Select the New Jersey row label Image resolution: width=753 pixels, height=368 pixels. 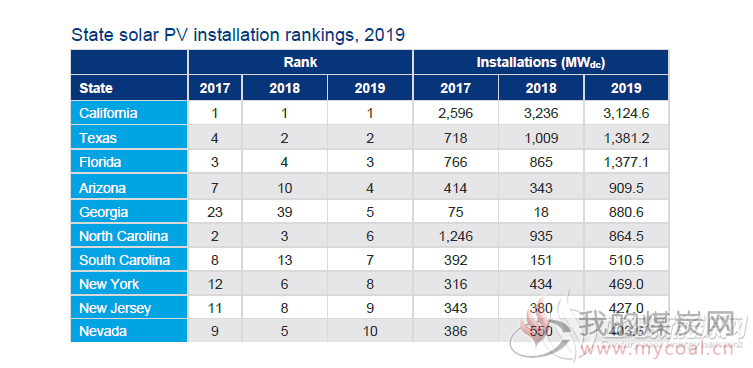pyautogui.click(x=129, y=308)
